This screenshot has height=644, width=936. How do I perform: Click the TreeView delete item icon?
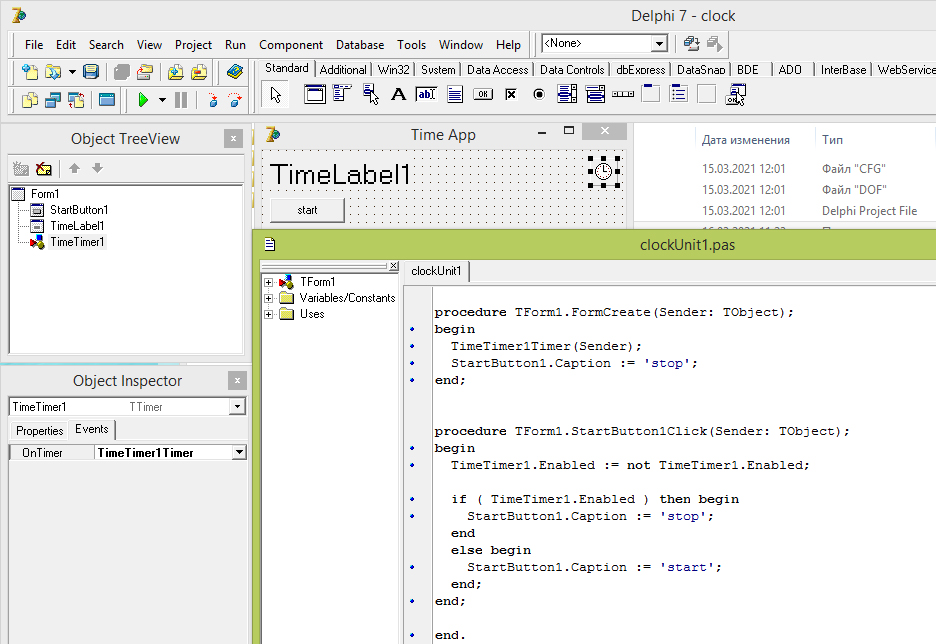point(44,169)
